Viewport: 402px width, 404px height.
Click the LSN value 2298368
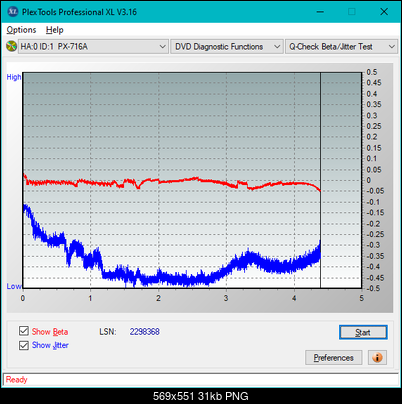[x=145, y=332]
